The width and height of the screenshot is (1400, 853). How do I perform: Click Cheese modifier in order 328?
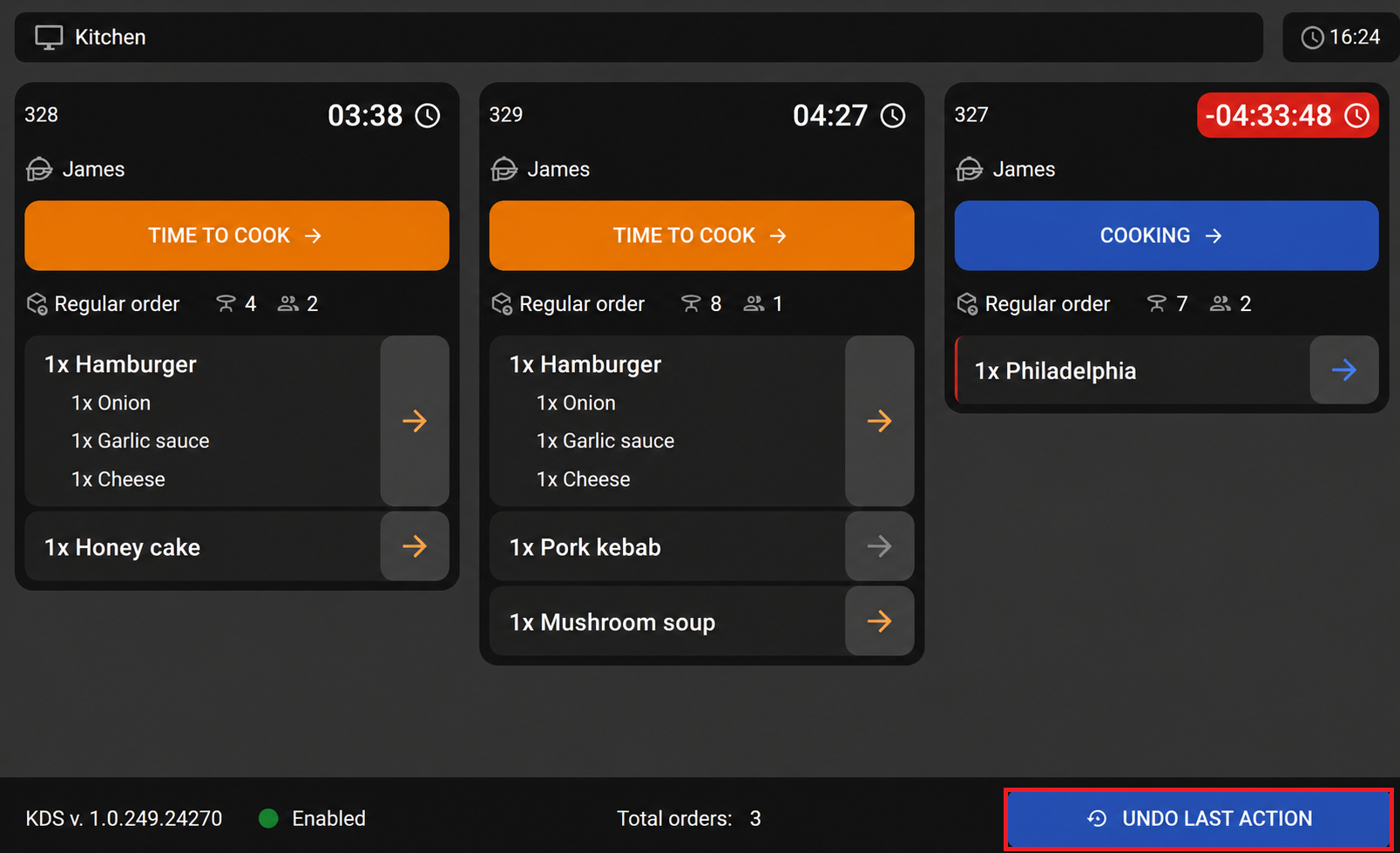[x=118, y=479]
